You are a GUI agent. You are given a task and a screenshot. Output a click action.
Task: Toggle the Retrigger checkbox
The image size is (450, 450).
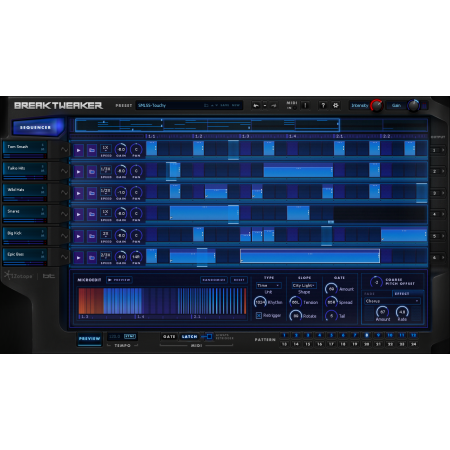[259, 315]
